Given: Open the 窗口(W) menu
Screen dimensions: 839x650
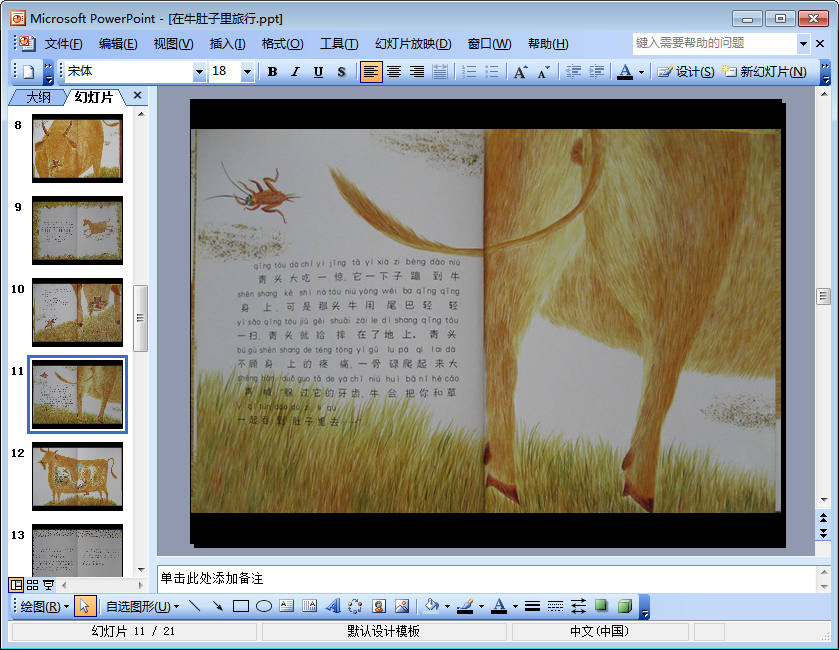Looking at the screenshot, I should (489, 44).
